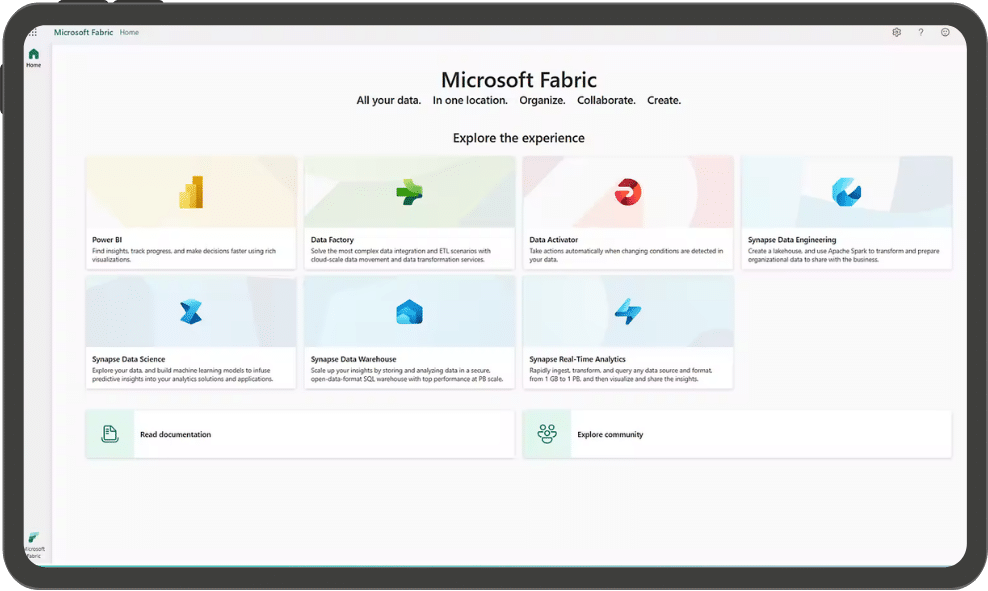The height and width of the screenshot is (591, 988).
Task: Click the Data Activator logo icon
Action: pyautogui.click(x=628, y=192)
